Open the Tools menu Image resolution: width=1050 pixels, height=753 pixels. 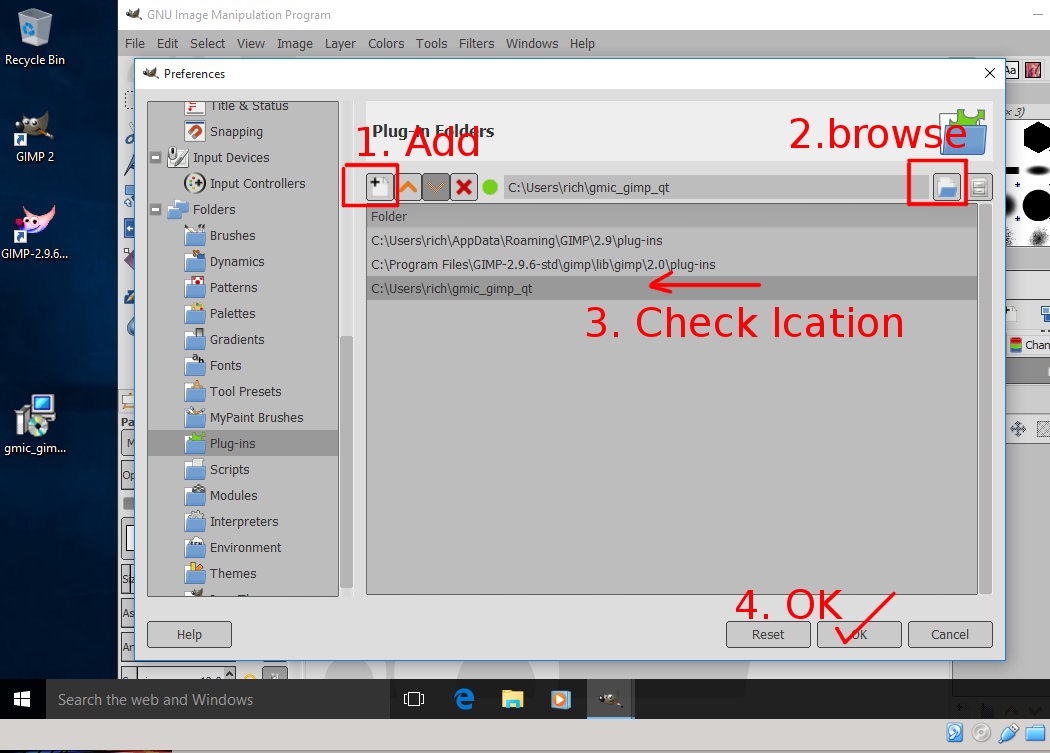coord(431,44)
